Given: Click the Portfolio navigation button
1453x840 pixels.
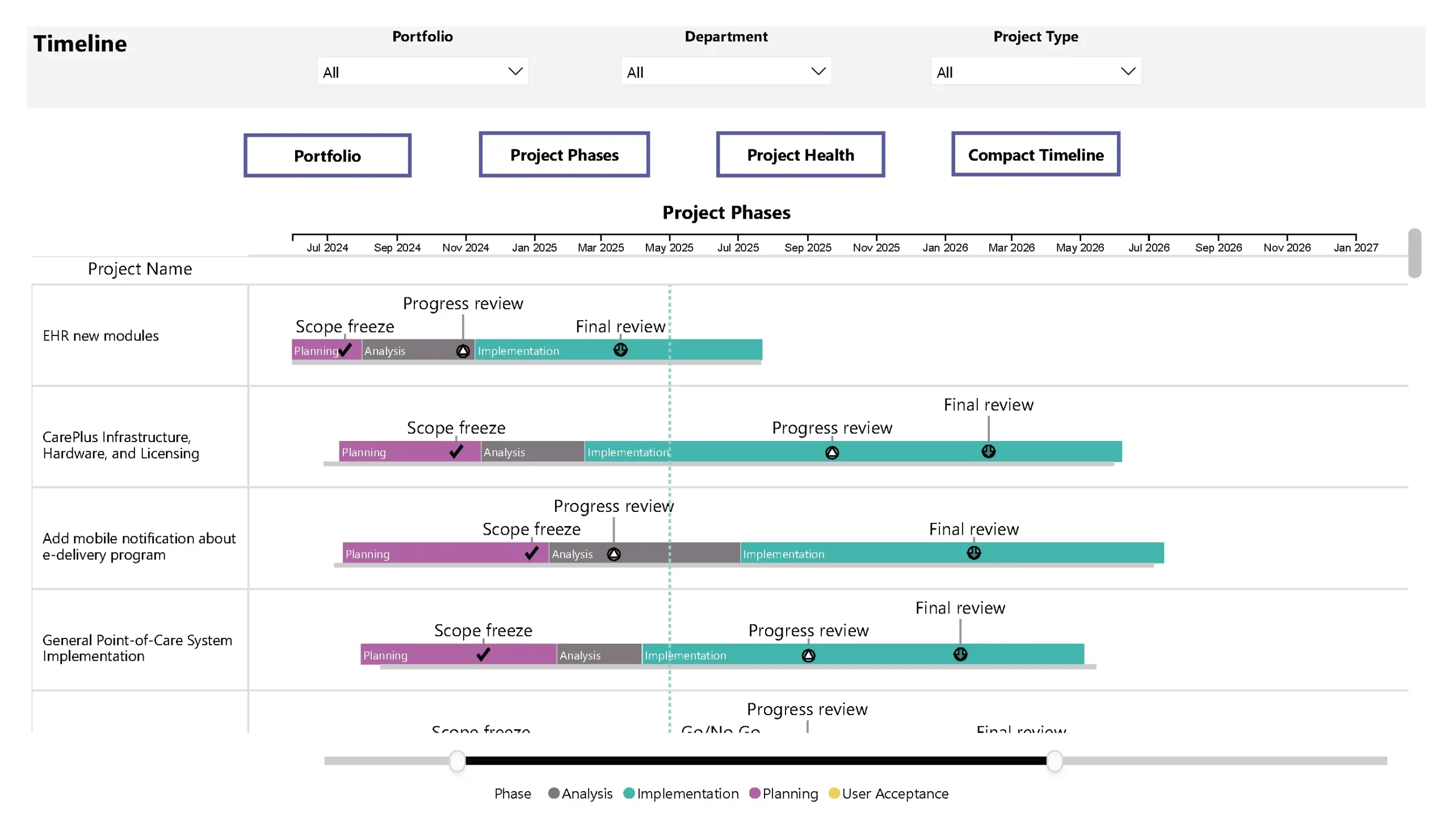Looking at the screenshot, I should tap(327, 154).
